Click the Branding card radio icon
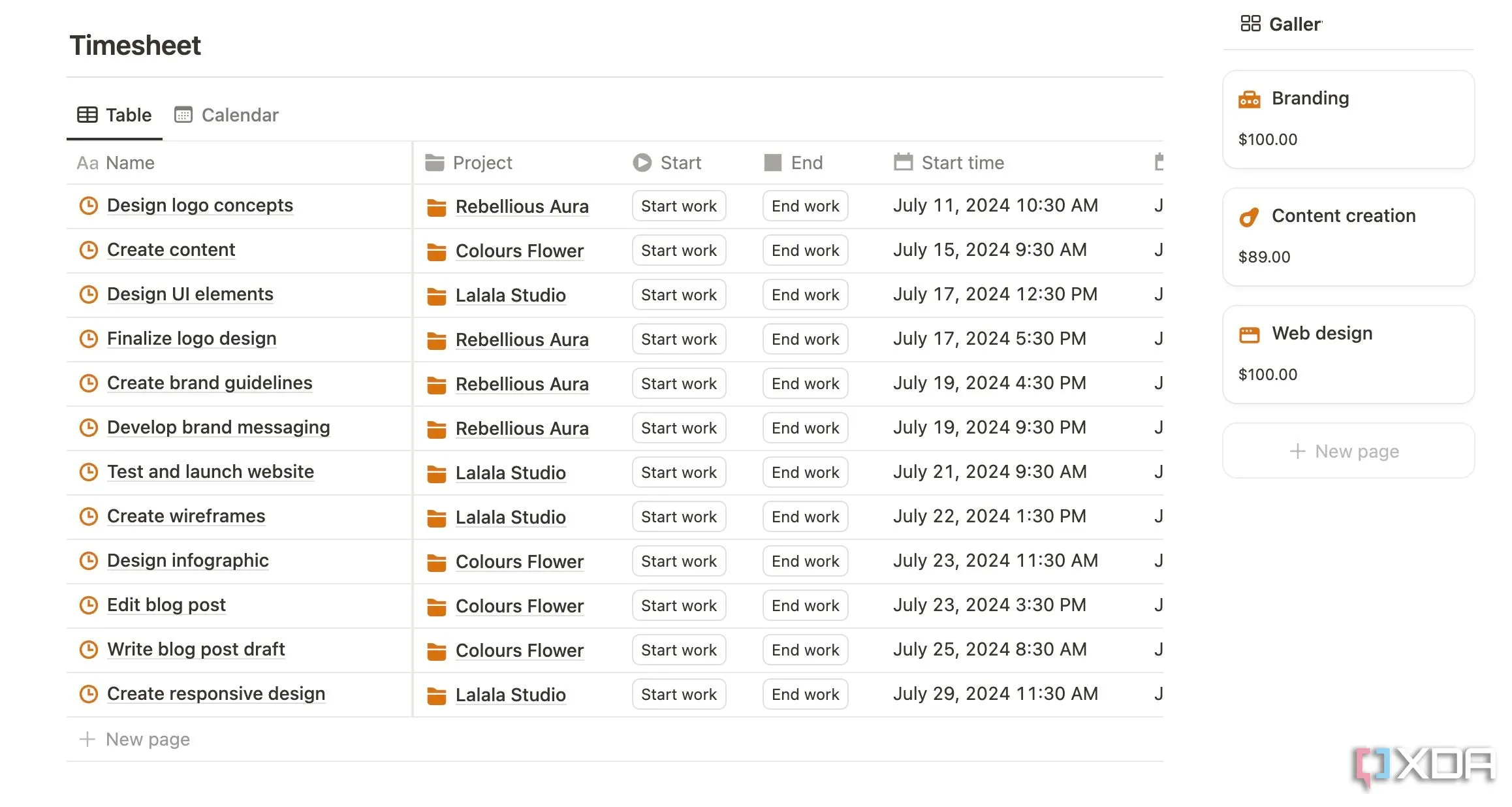 point(1249,99)
